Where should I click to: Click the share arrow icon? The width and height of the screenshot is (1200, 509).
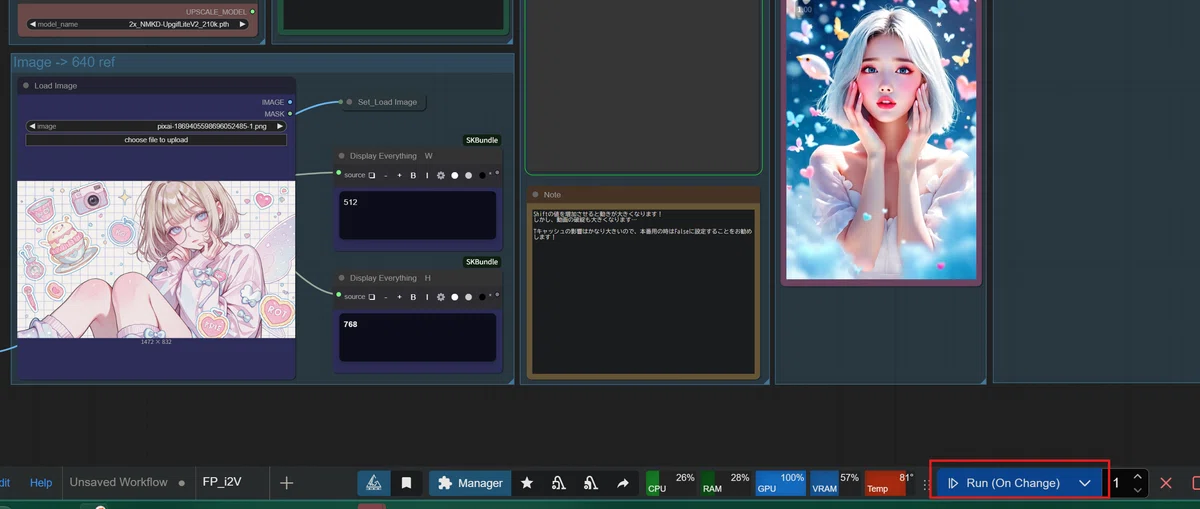tap(623, 483)
